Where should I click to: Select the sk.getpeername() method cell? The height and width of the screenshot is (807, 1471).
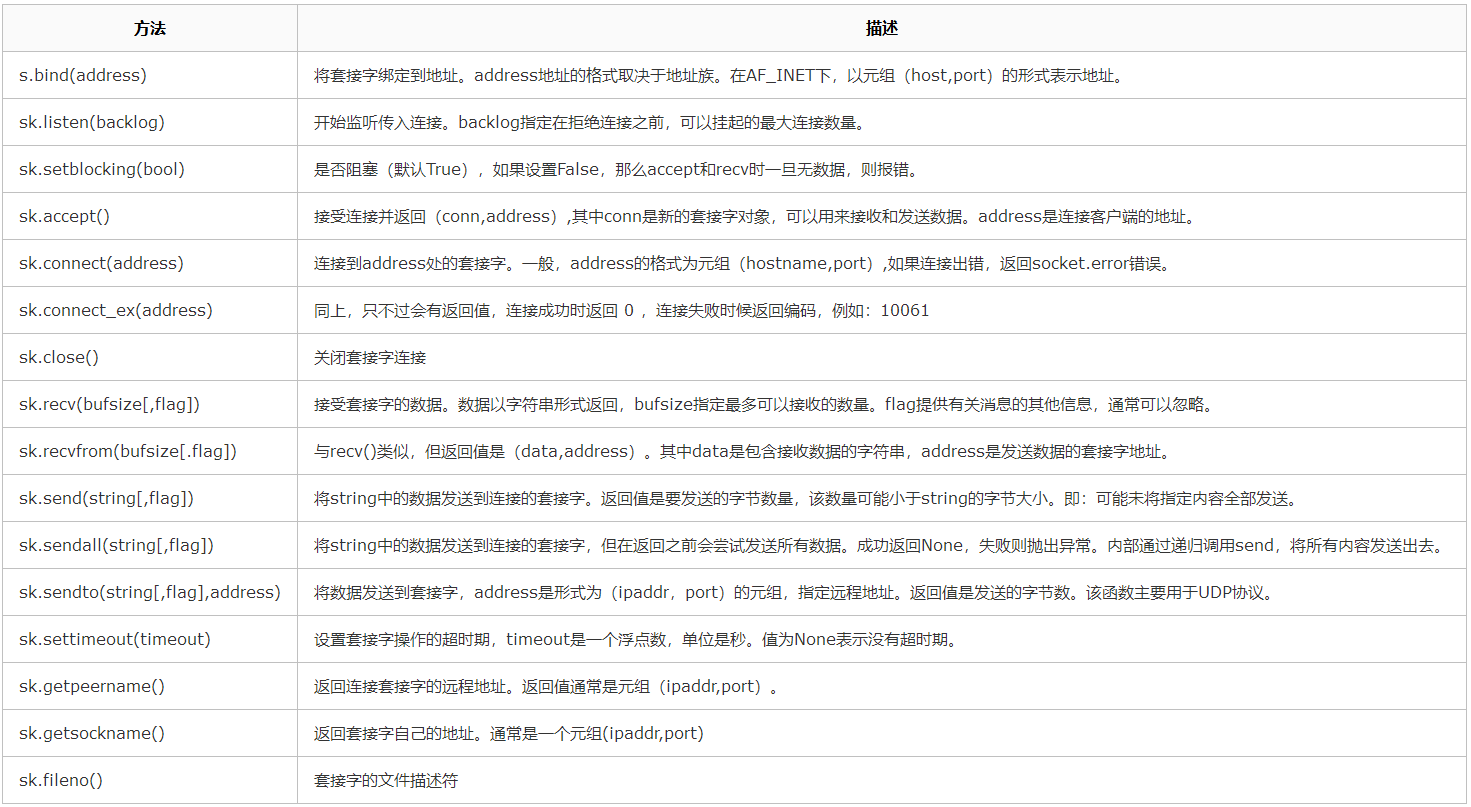pos(150,686)
